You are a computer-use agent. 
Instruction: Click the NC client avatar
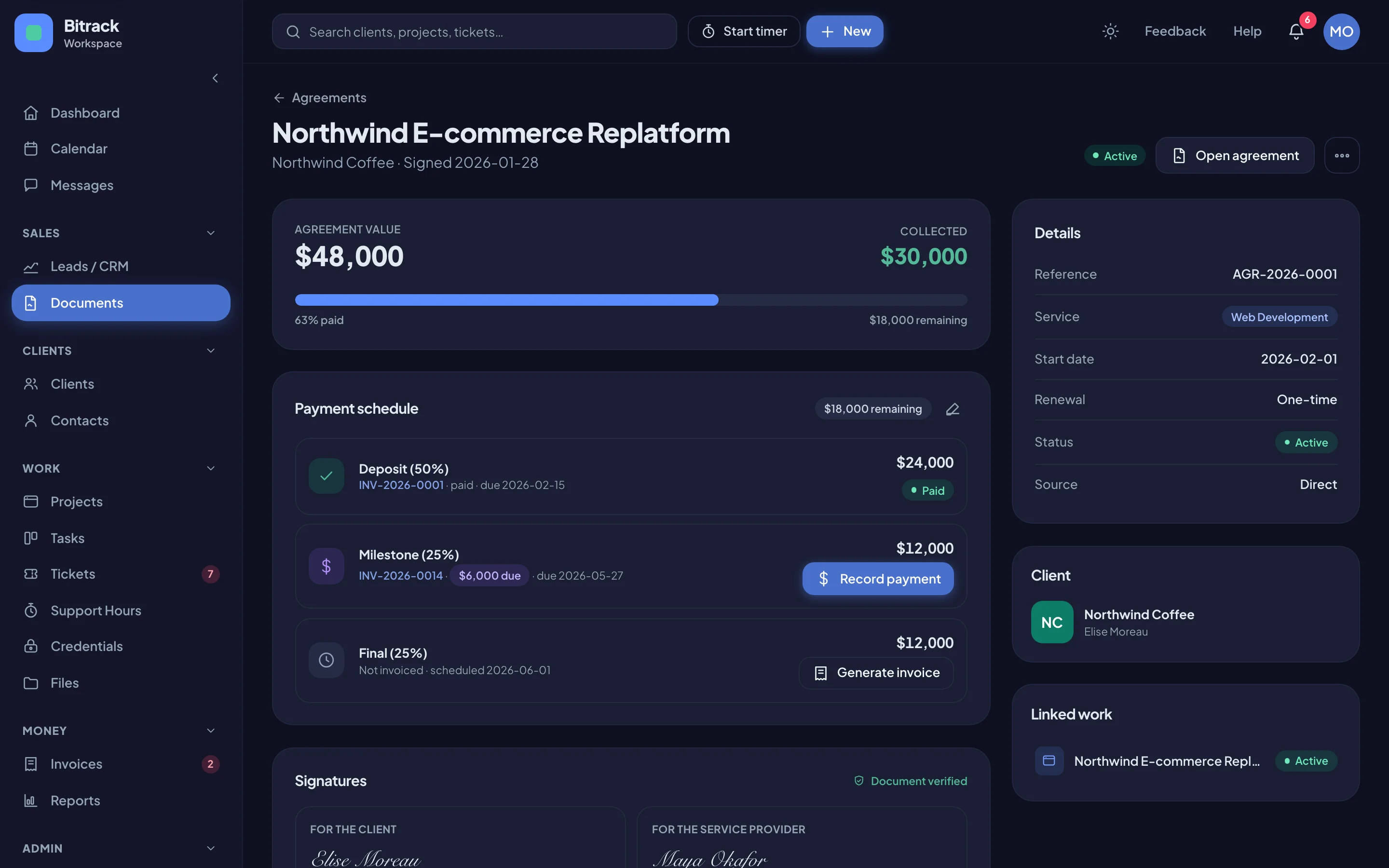pyautogui.click(x=1051, y=622)
